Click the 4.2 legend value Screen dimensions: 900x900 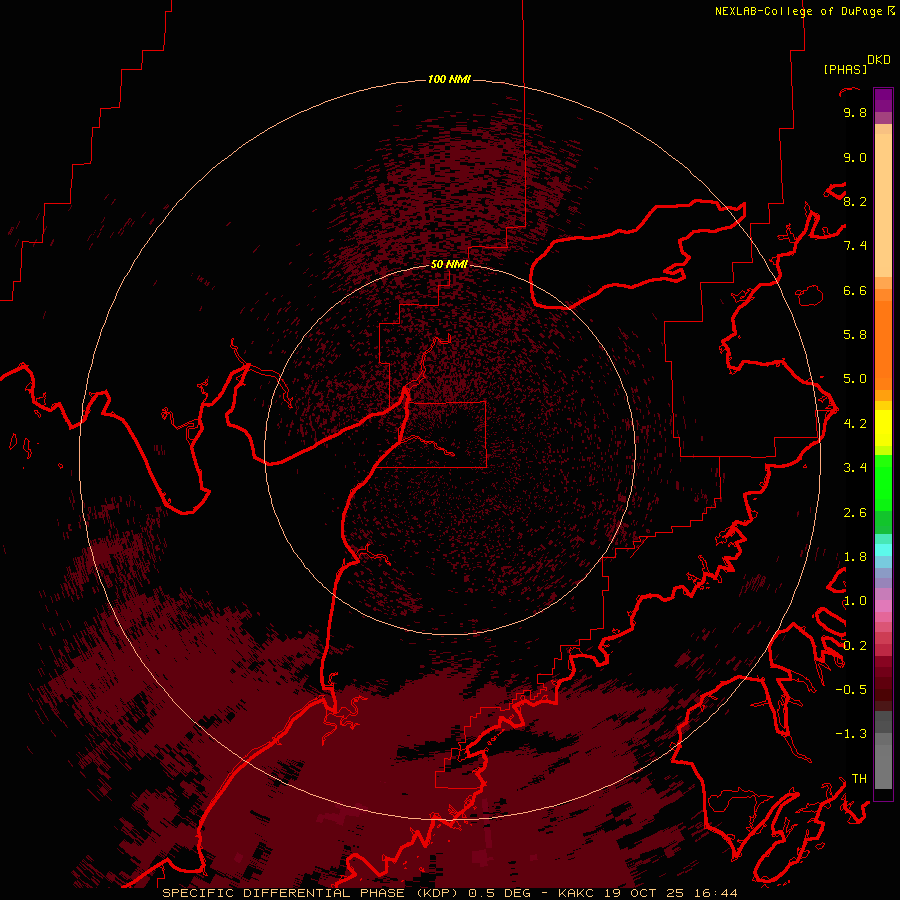pos(855,424)
